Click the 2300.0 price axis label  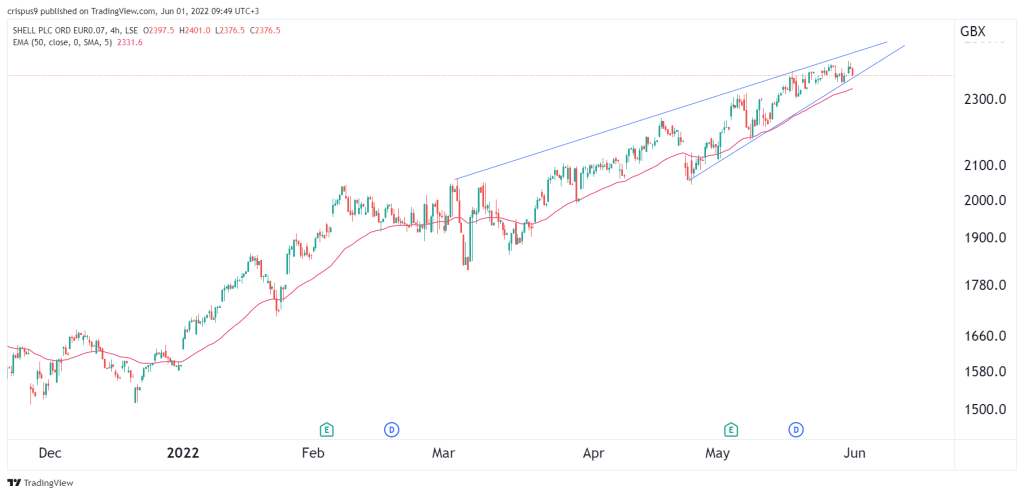click(982, 99)
